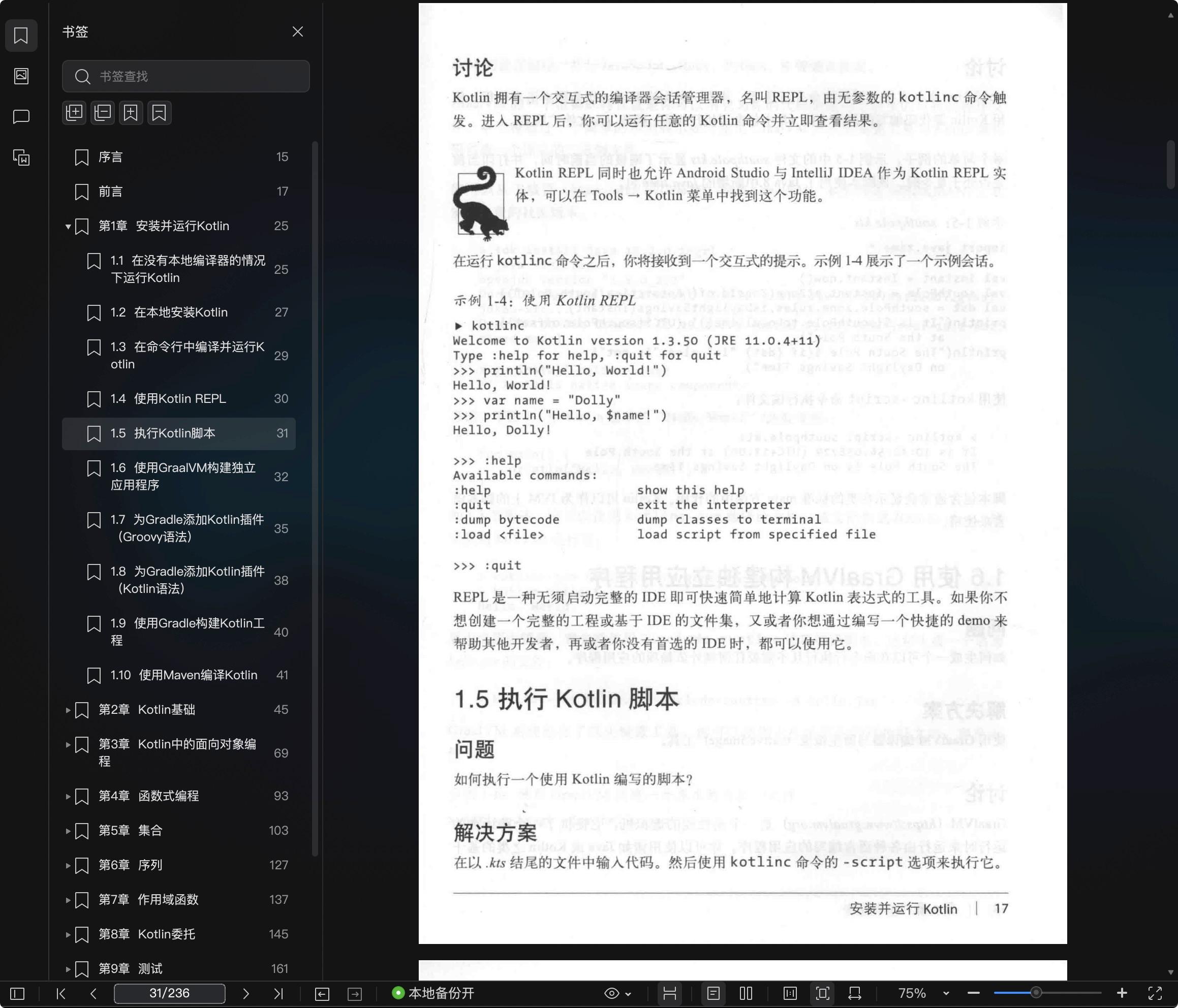This screenshot has width=1178, height=1008.
Task: Go to the previous page
Action: coord(93,993)
